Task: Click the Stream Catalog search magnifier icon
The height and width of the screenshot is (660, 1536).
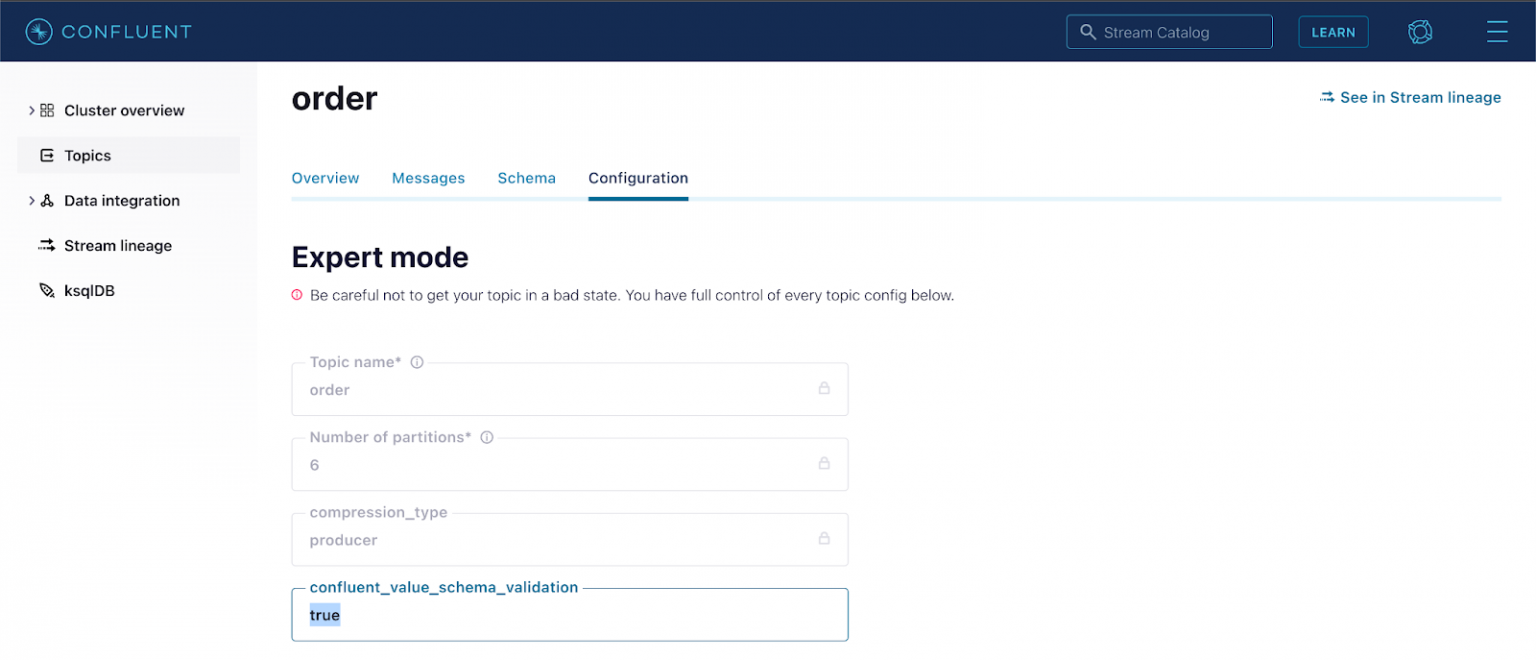Action: click(1088, 32)
